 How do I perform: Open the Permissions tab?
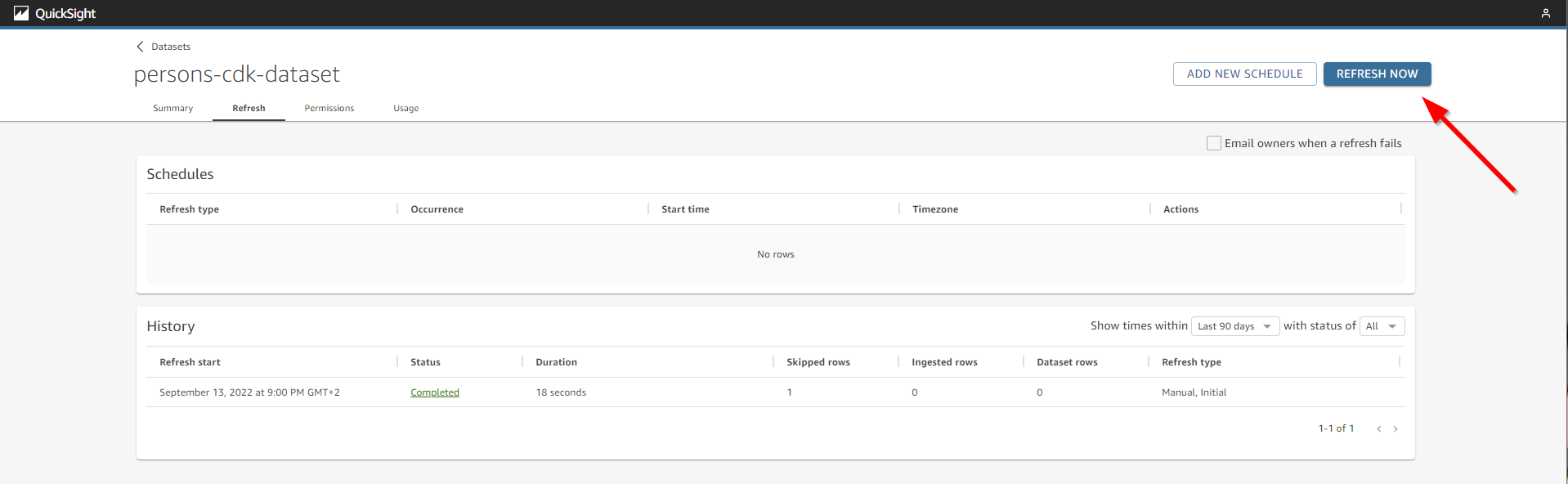pos(329,108)
